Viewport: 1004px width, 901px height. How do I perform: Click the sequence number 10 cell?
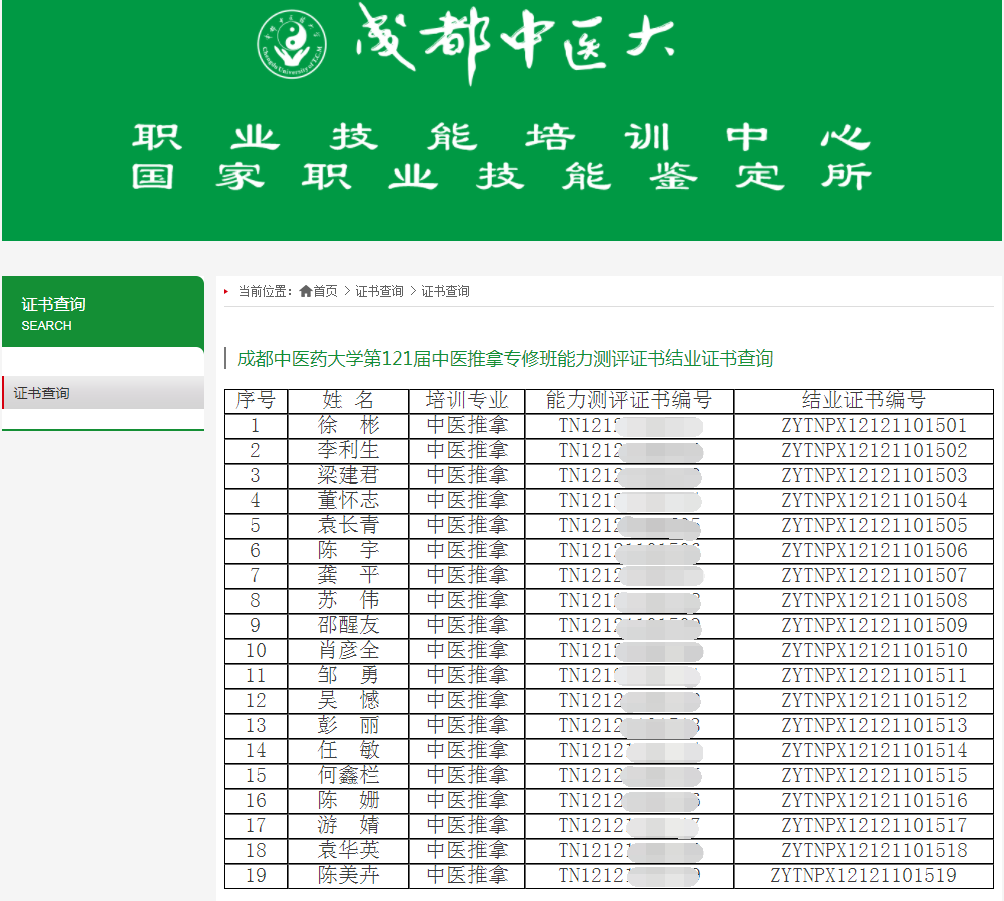(256, 650)
